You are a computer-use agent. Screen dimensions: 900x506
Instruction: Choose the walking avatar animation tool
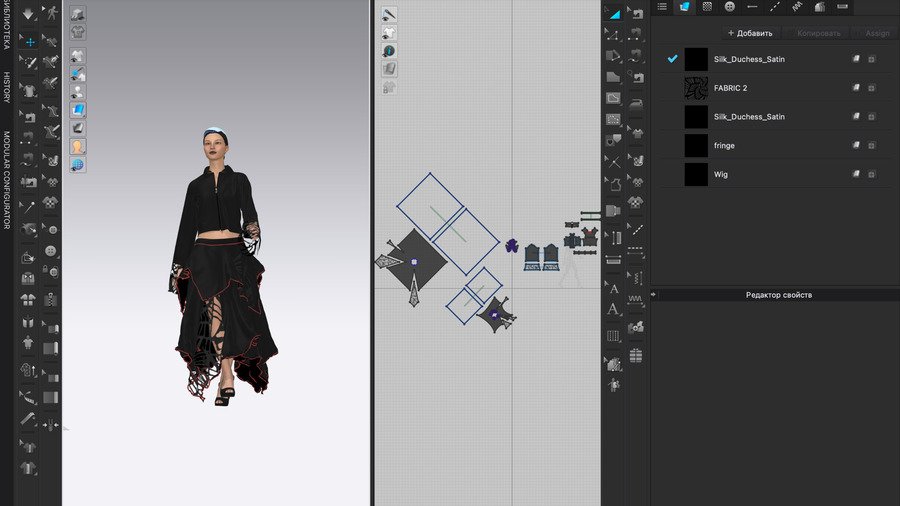[x=52, y=13]
